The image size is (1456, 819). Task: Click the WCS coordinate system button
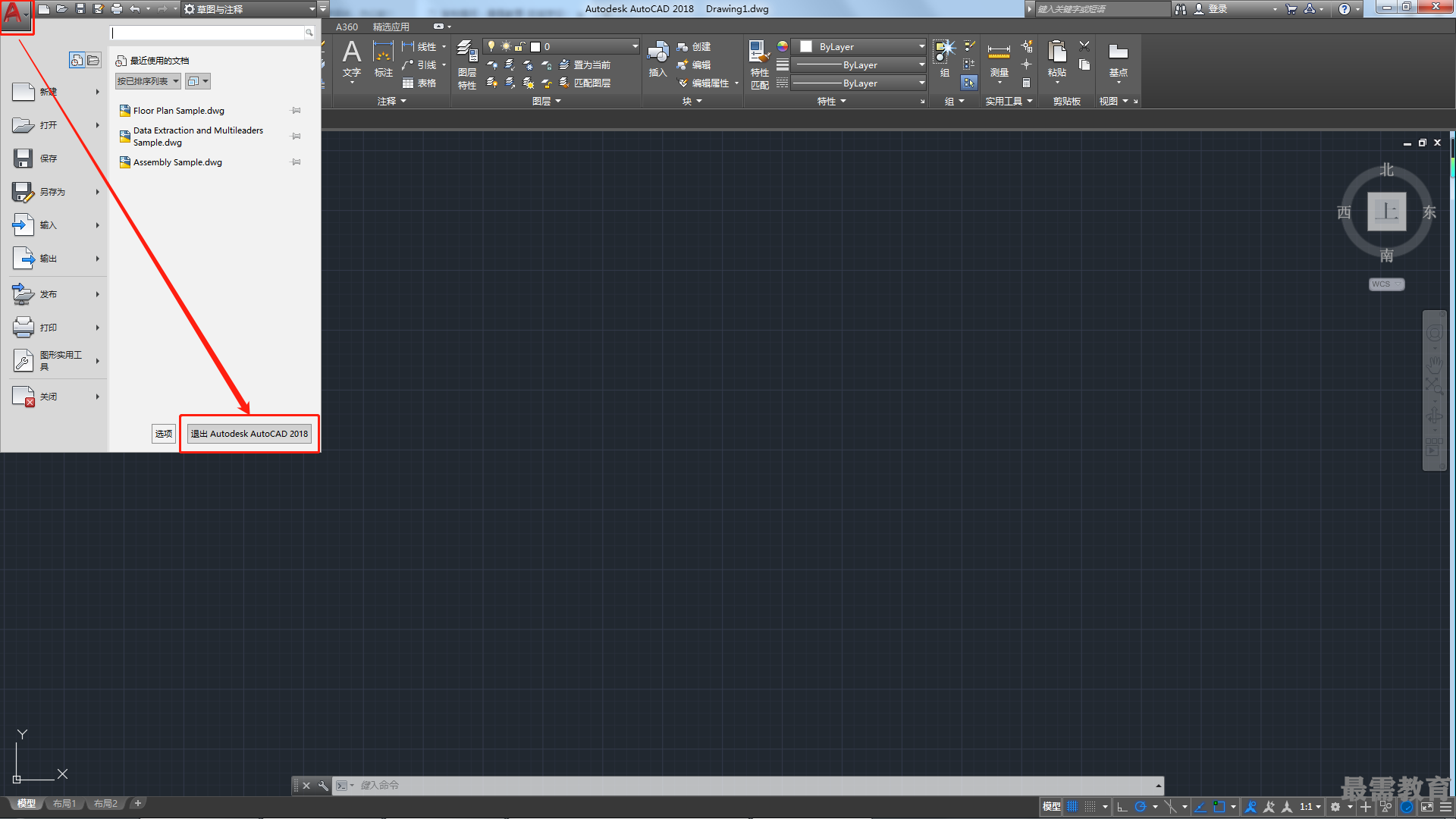pos(1386,284)
